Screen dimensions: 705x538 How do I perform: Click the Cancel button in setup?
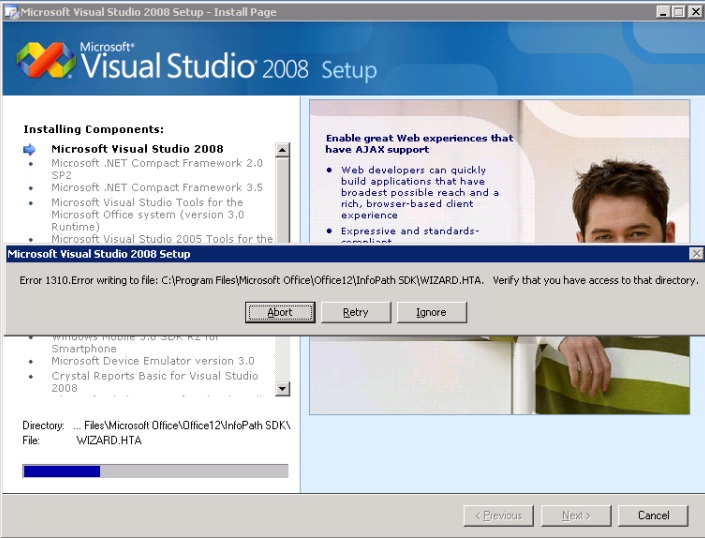click(x=653, y=515)
